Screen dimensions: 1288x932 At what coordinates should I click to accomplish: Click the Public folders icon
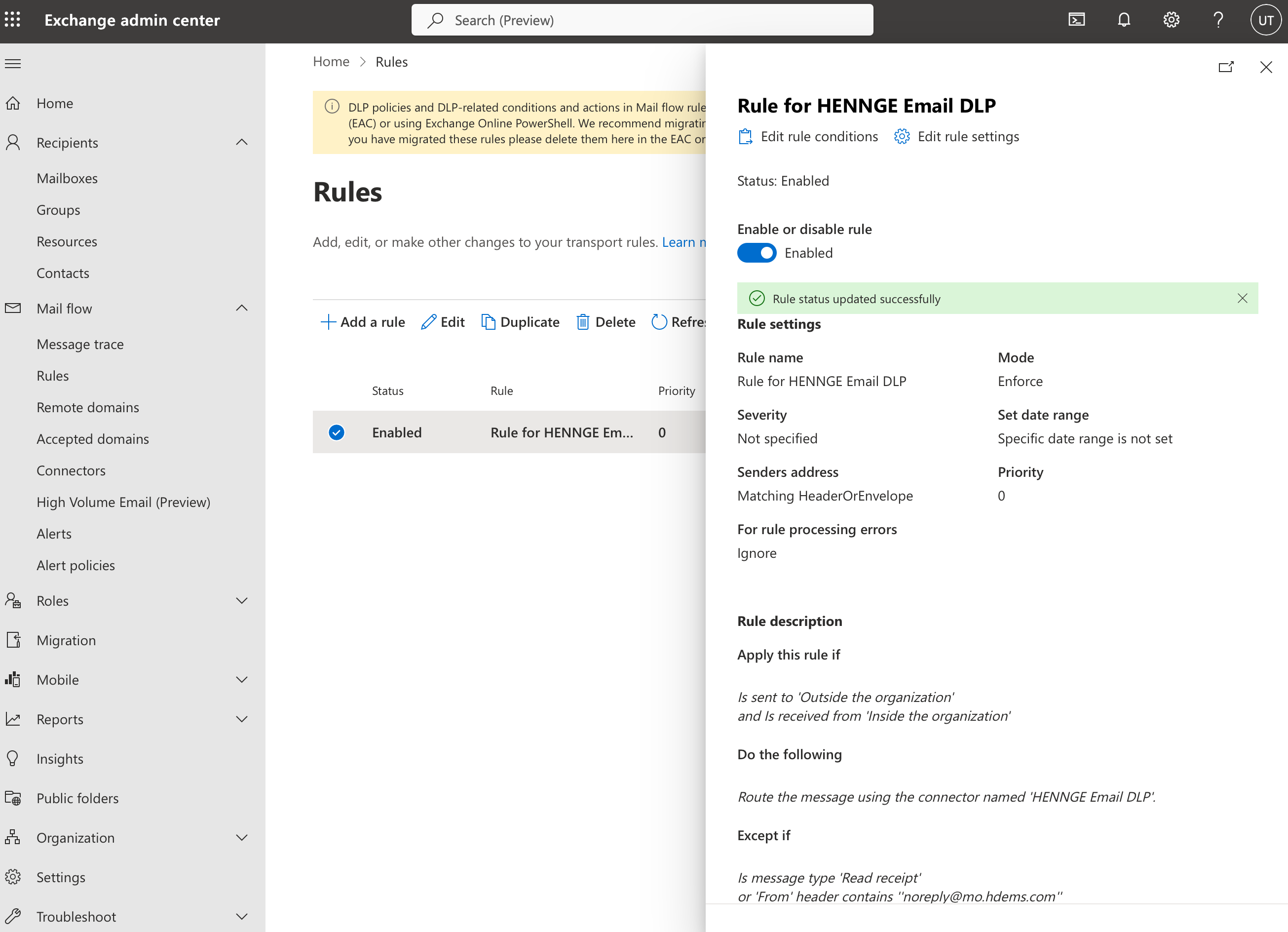click(12, 798)
